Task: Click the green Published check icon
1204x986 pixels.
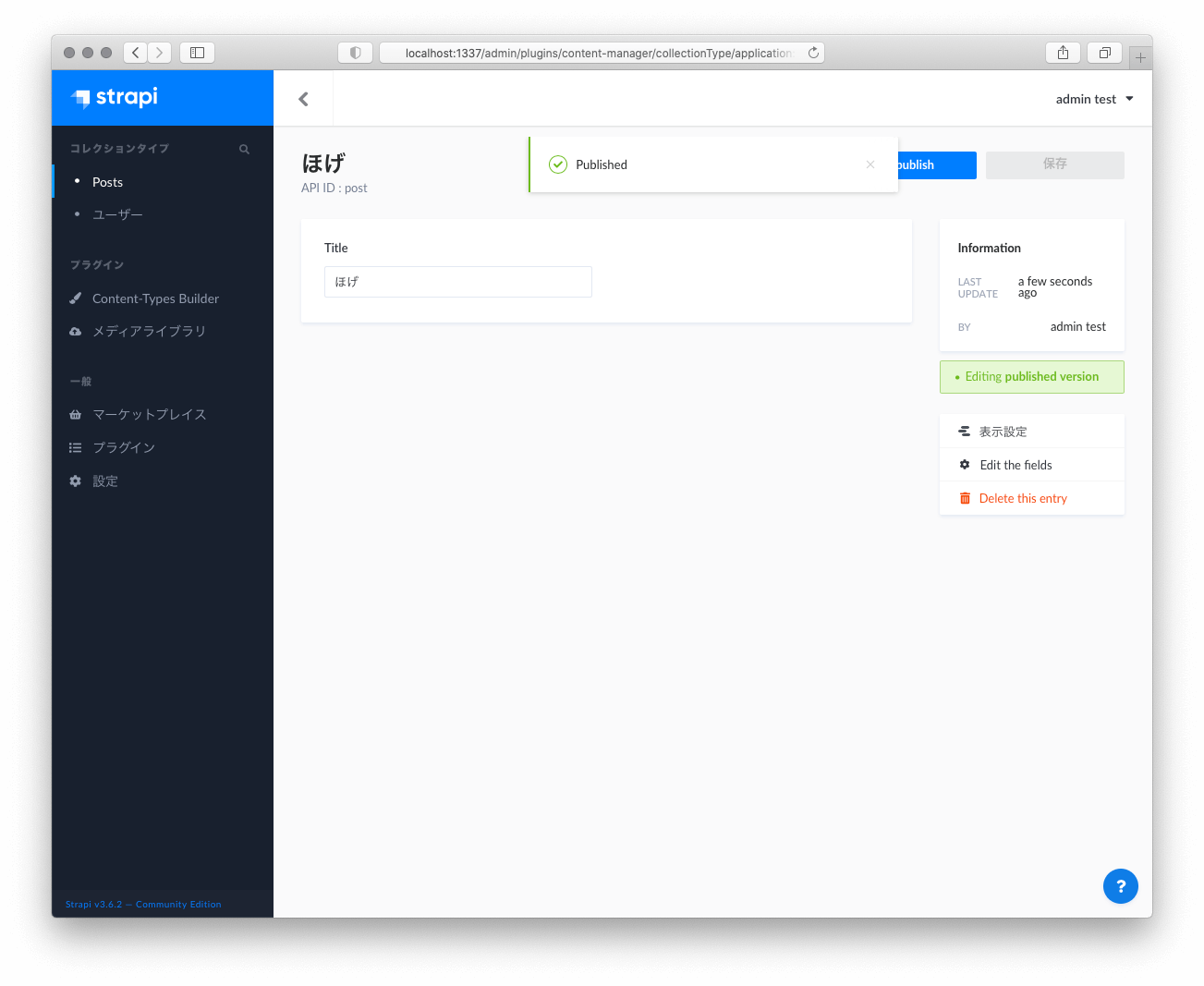Action: pos(558,164)
